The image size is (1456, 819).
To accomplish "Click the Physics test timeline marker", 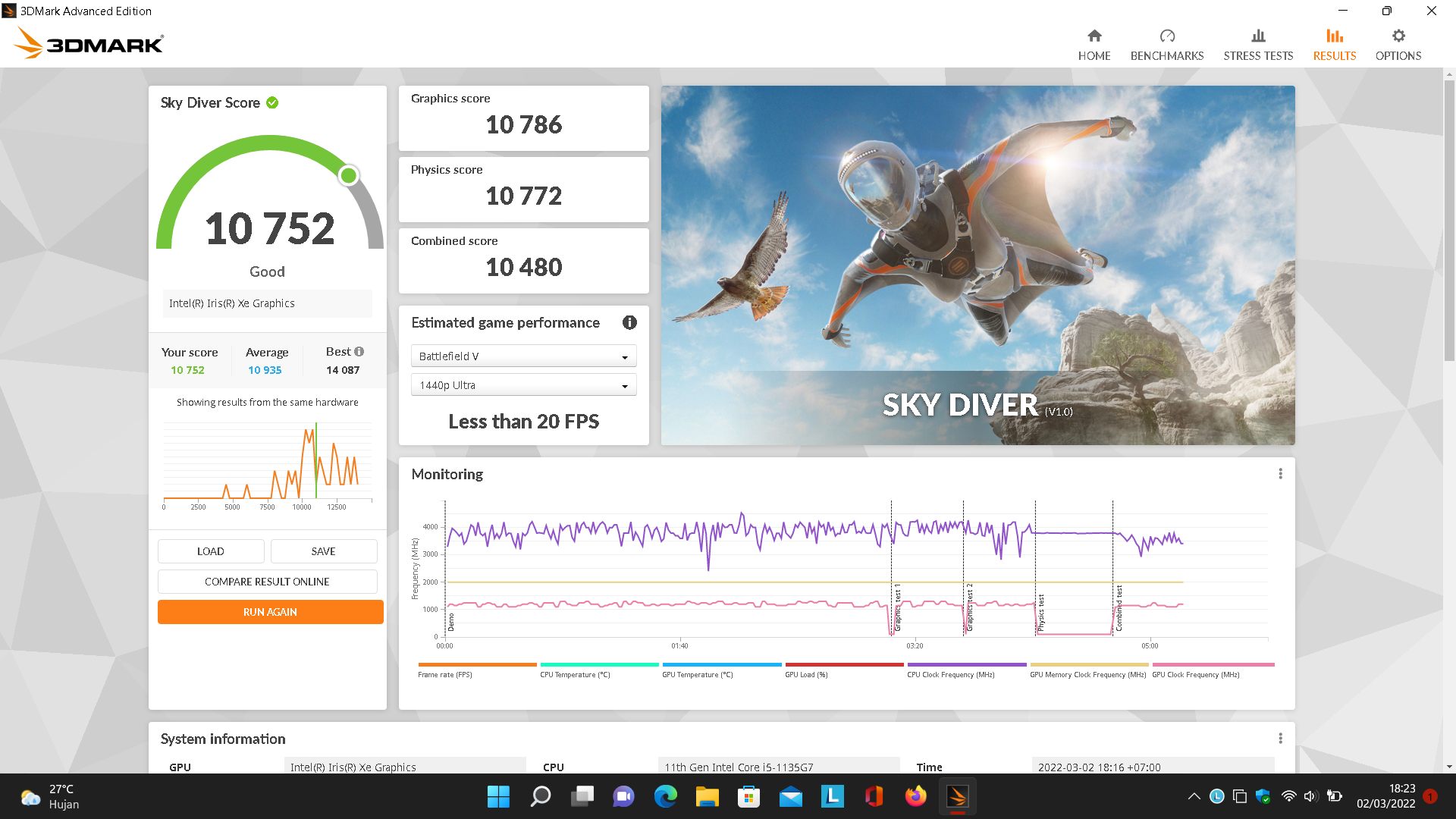I will tap(1040, 613).
